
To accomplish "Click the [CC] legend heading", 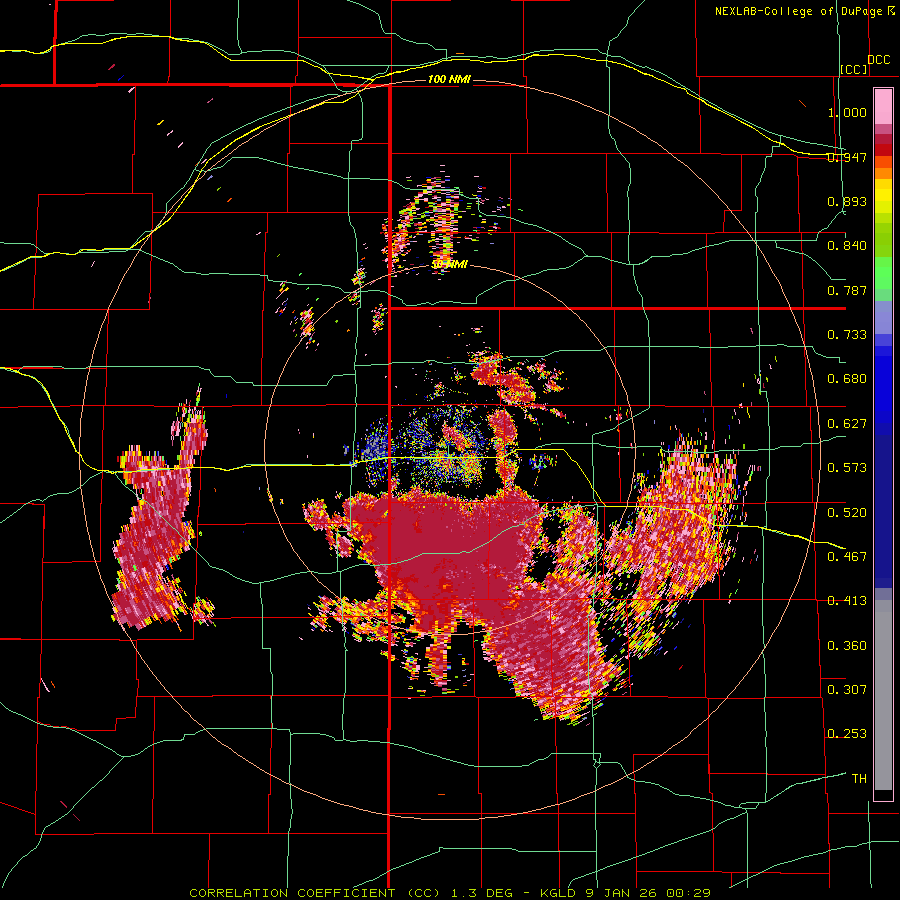I will (854, 69).
